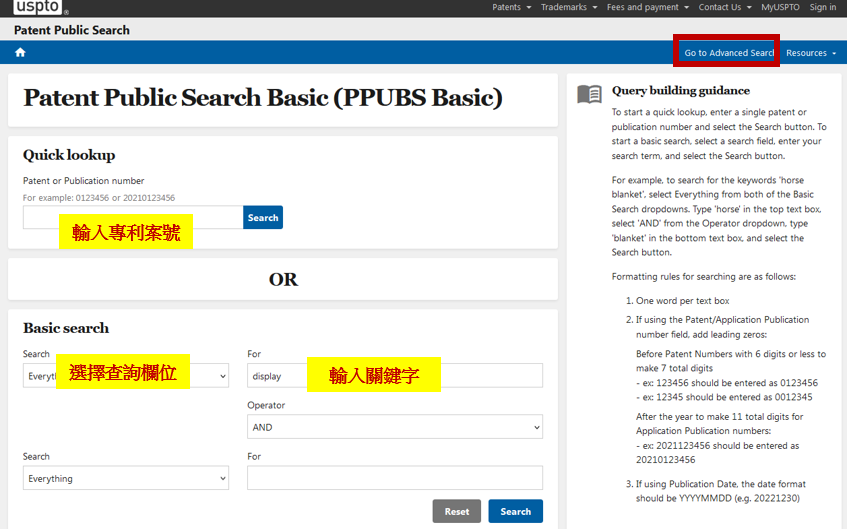Image resolution: width=849 pixels, height=531 pixels.
Task: Open the MyUSPTO link
Action: [780, 7]
